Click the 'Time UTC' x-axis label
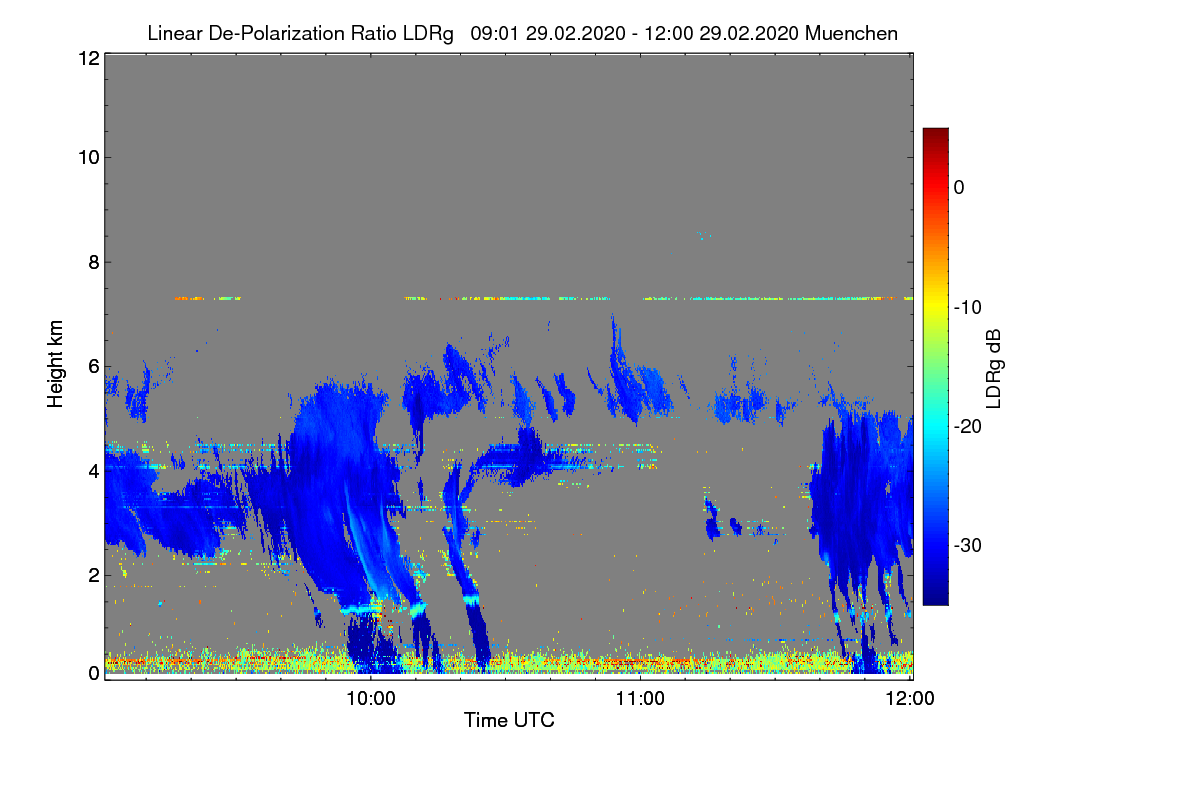Viewport: 1200px width, 800px height. click(509, 720)
